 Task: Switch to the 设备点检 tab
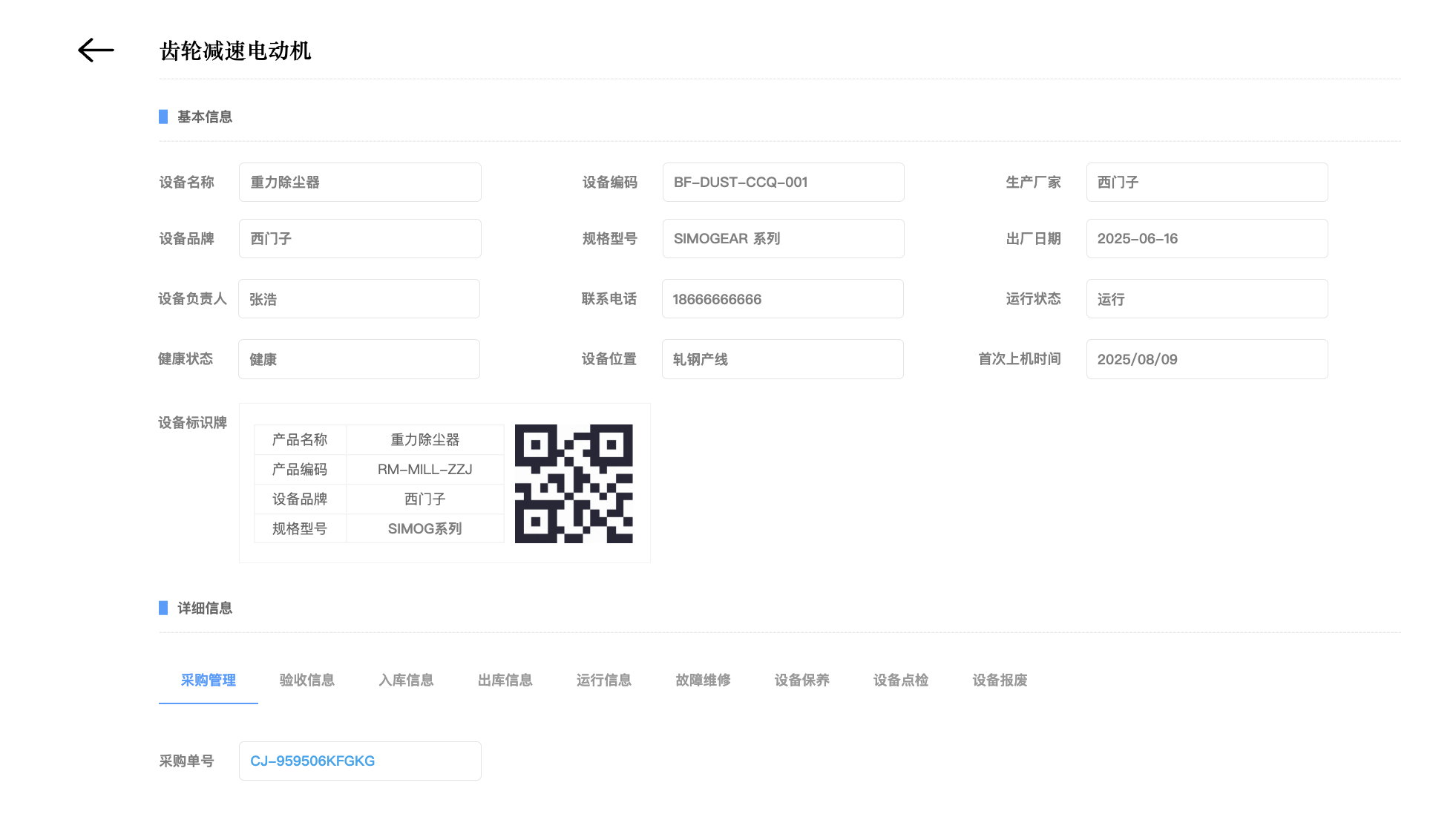901,680
